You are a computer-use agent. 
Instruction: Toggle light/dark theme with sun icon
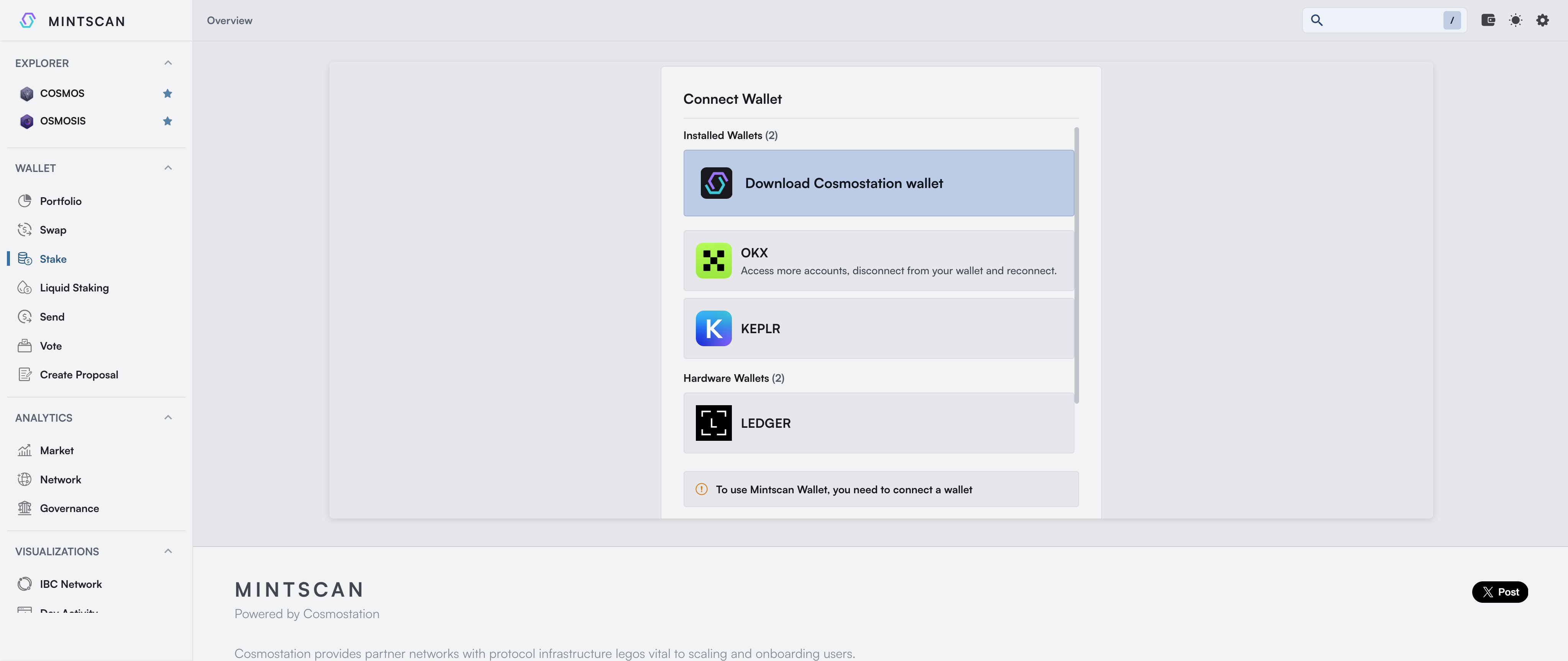(x=1515, y=20)
